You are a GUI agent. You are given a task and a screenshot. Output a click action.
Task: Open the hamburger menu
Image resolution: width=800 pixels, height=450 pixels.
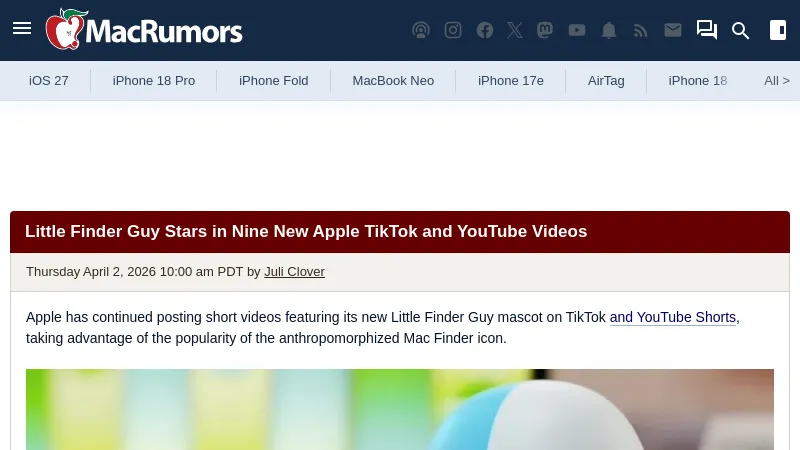coord(22,29)
